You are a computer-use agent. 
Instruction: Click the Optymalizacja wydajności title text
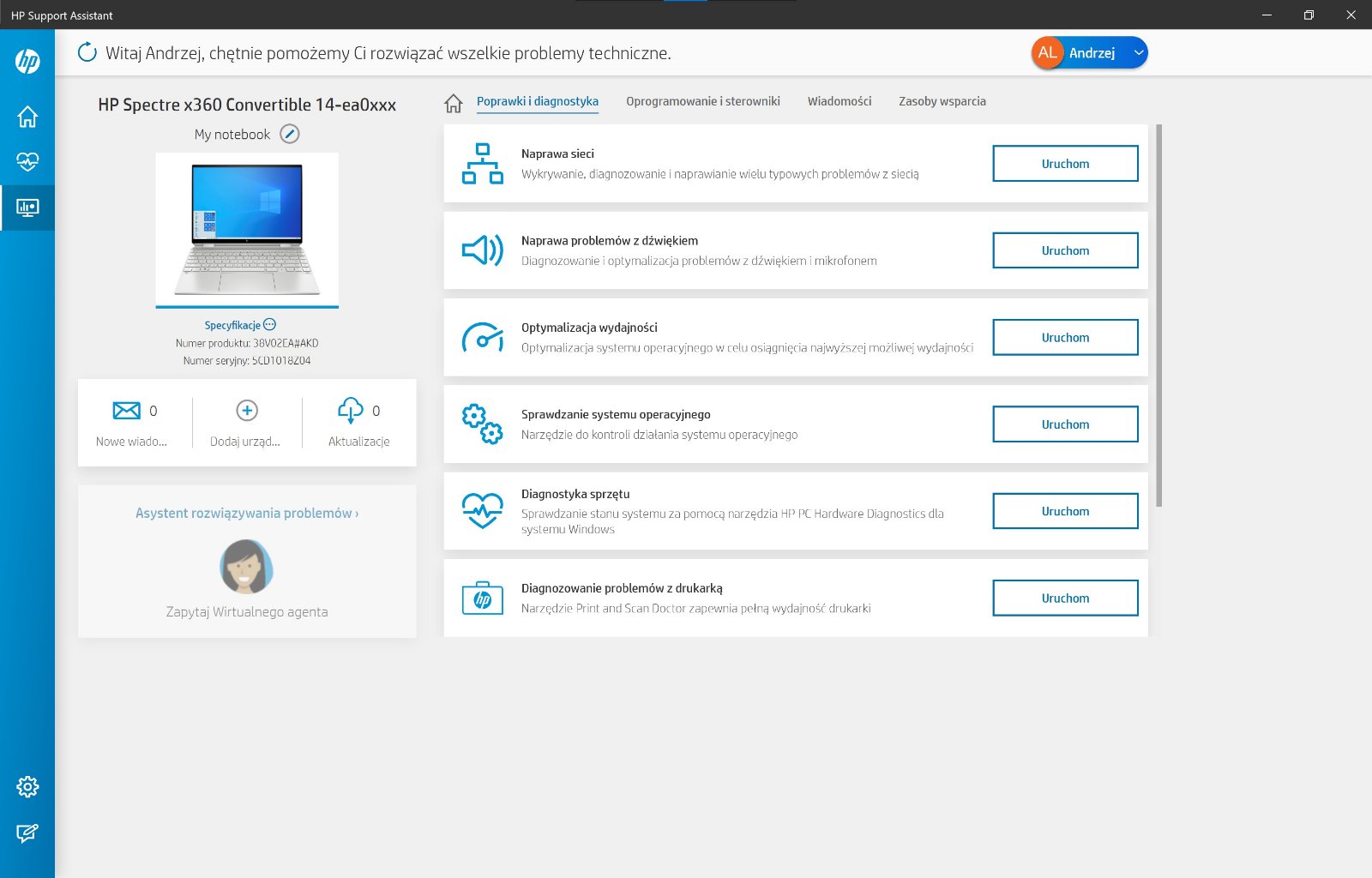click(589, 328)
